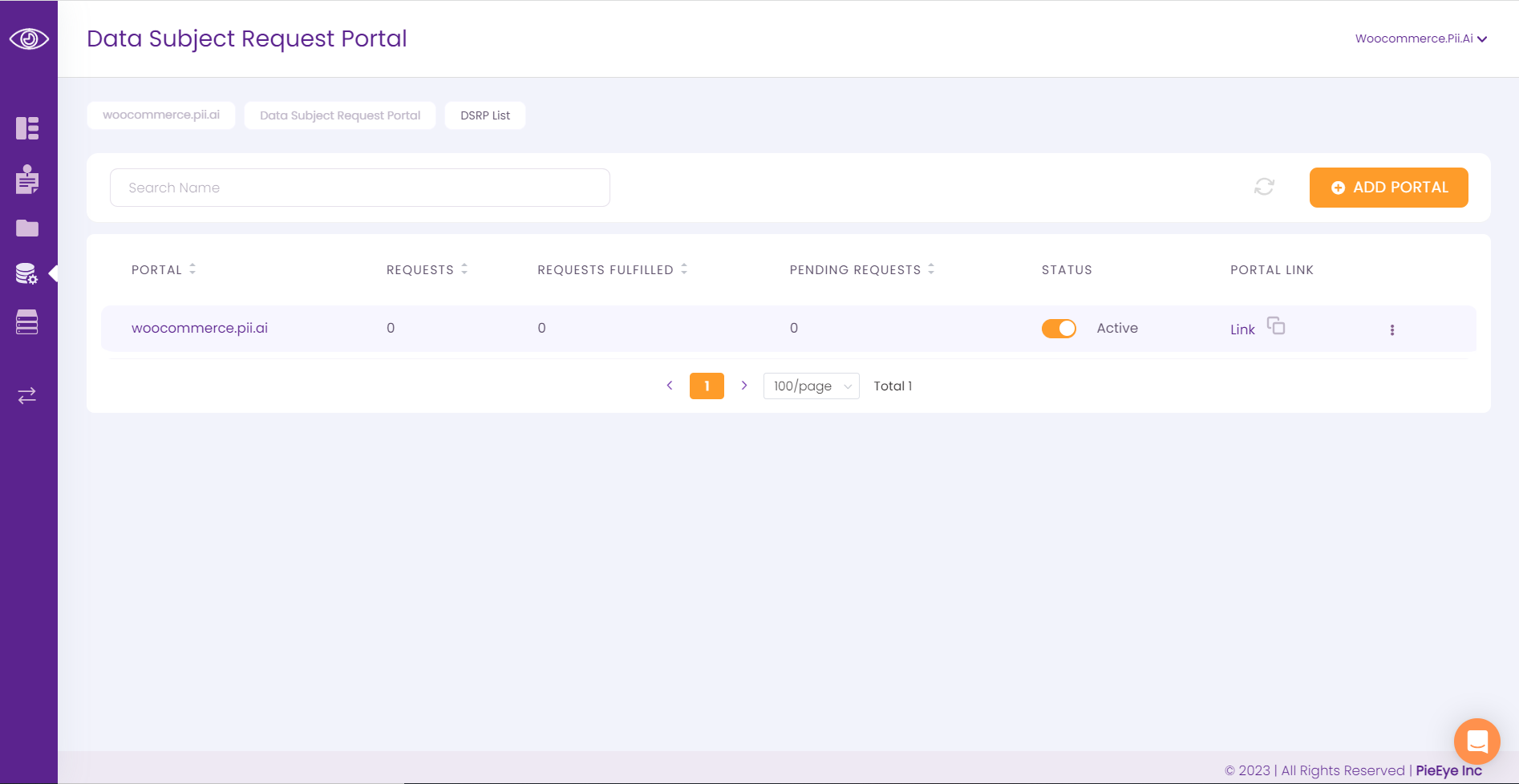Image resolution: width=1519 pixels, height=784 pixels.
Task: Select page 1 button
Action: [707, 386]
